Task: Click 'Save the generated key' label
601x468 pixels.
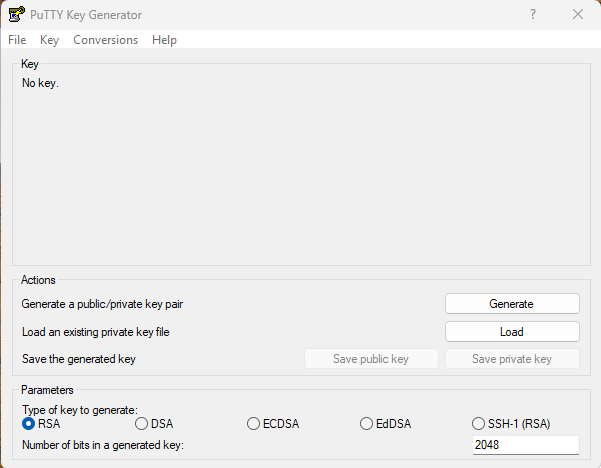Action: pyautogui.click(x=79, y=359)
